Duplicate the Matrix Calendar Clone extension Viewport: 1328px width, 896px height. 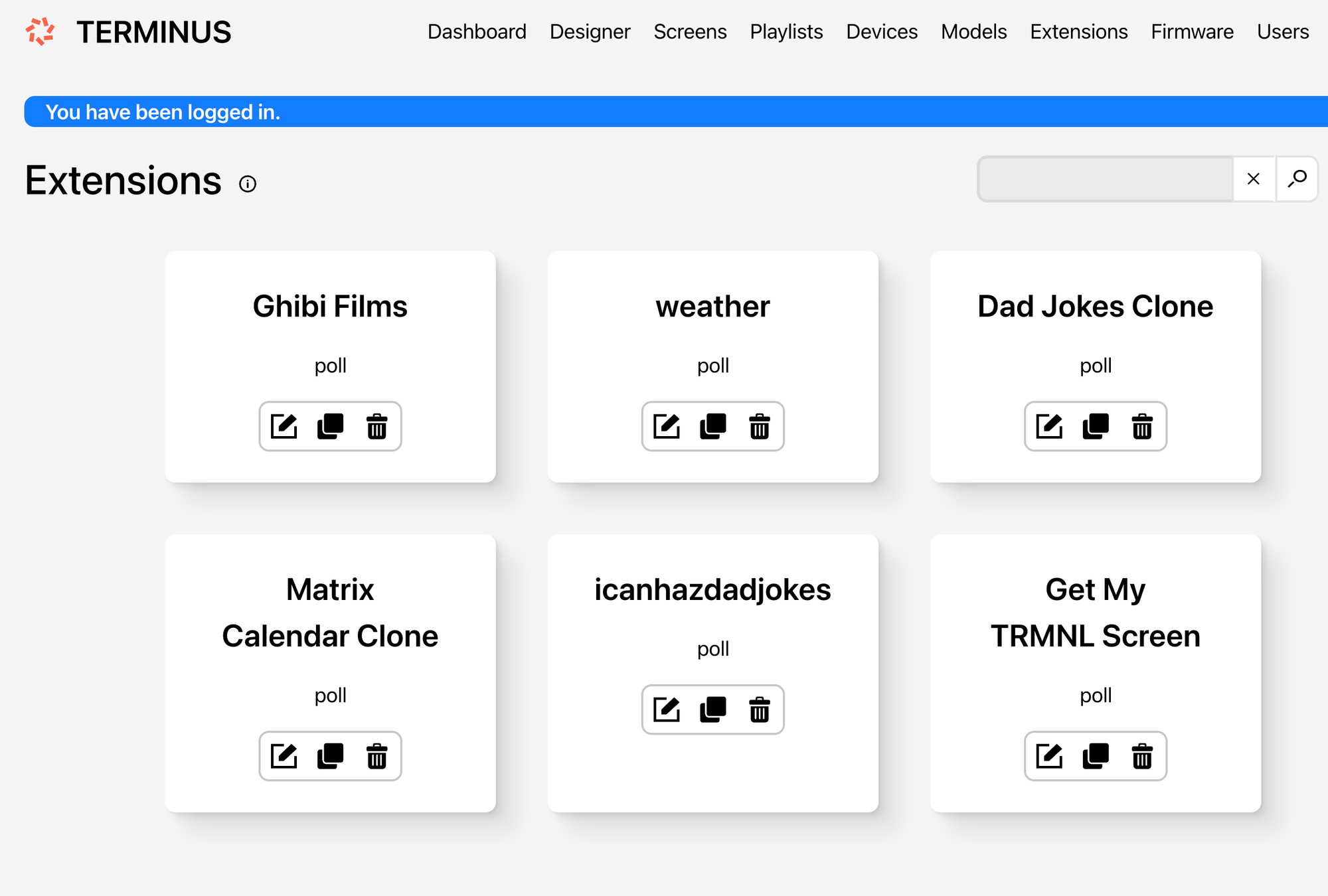[x=331, y=756]
